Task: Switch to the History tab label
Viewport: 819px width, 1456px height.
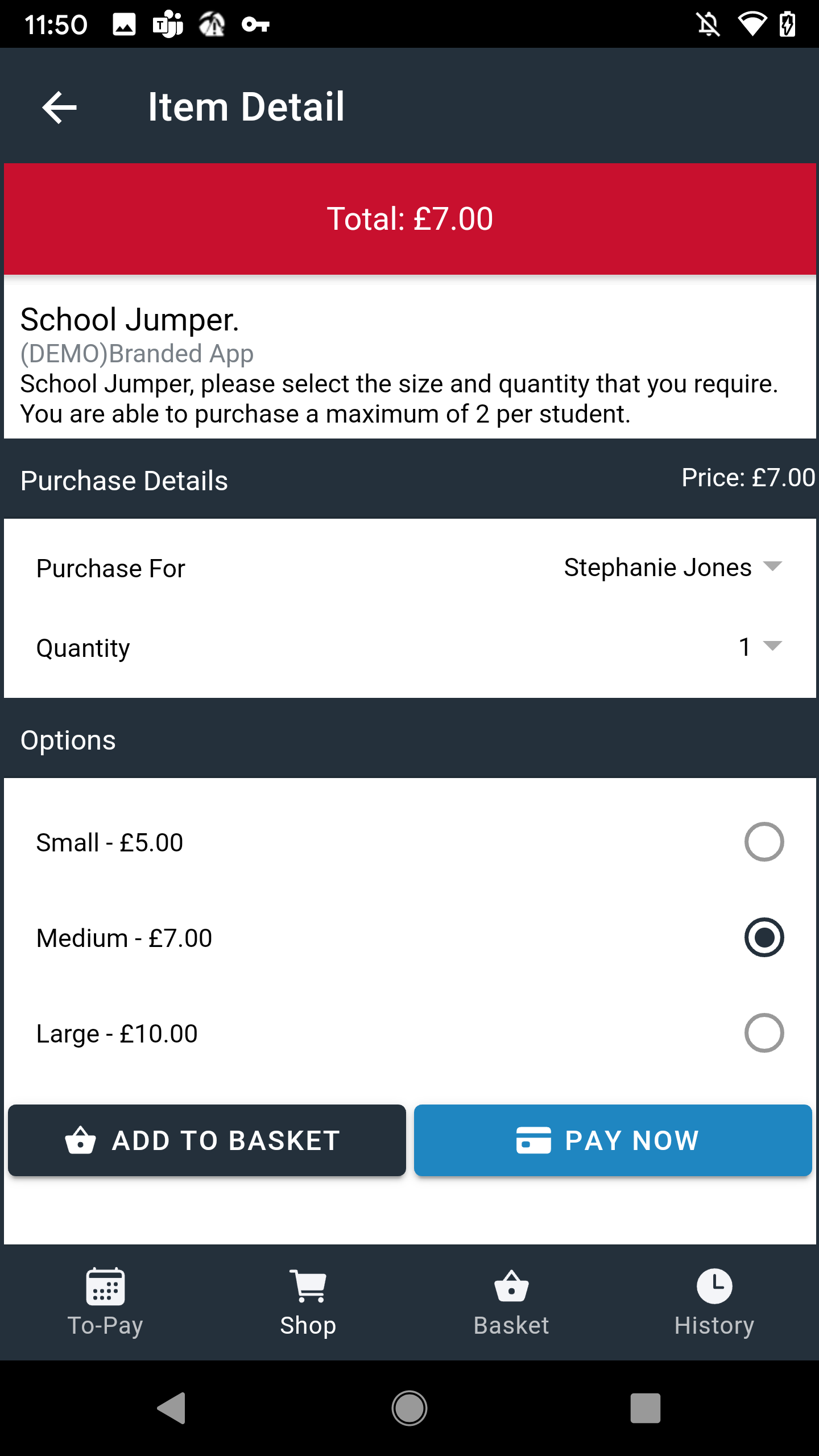Action: pyautogui.click(x=714, y=1325)
